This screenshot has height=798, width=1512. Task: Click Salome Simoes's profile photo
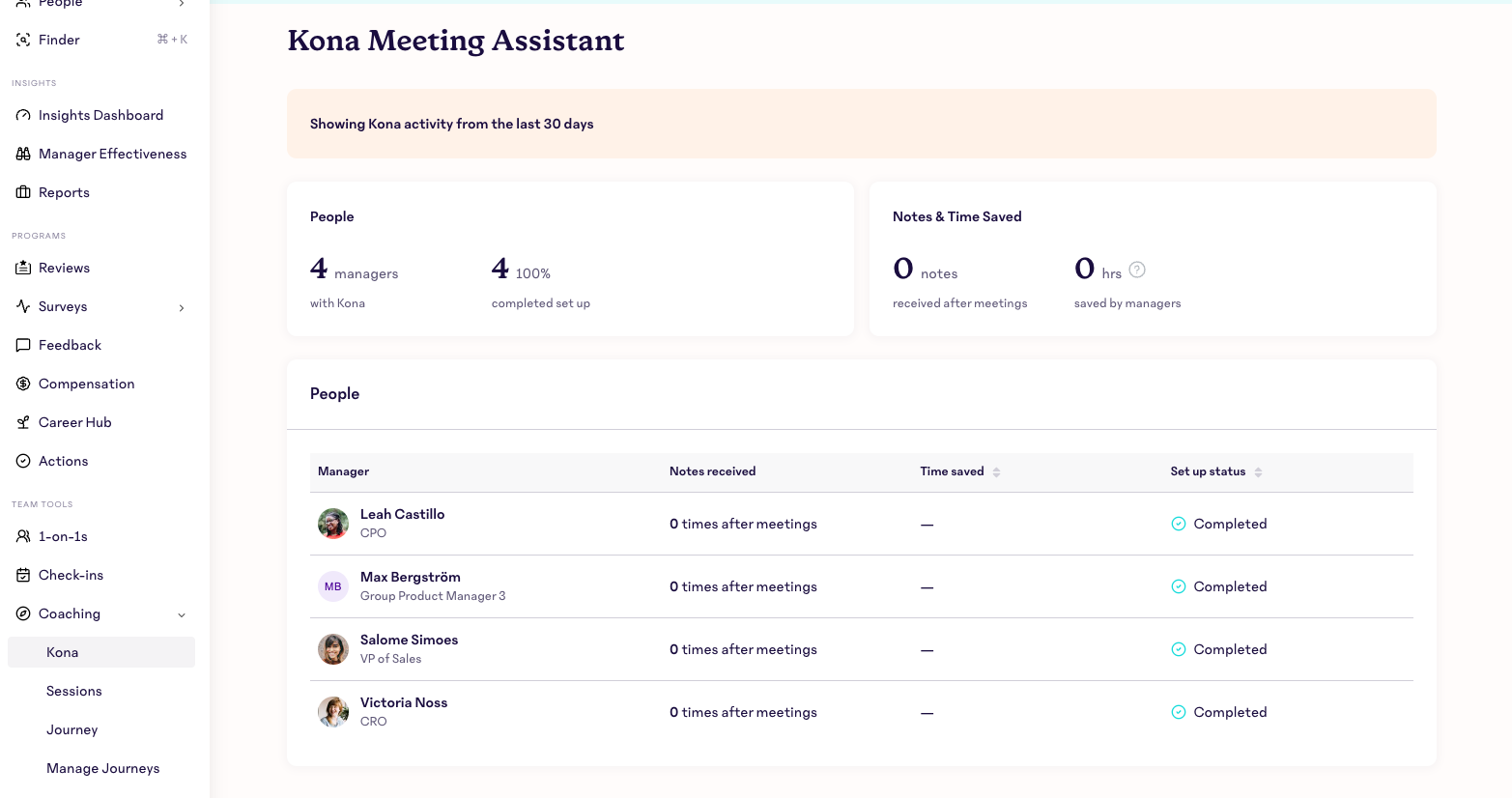(333, 649)
